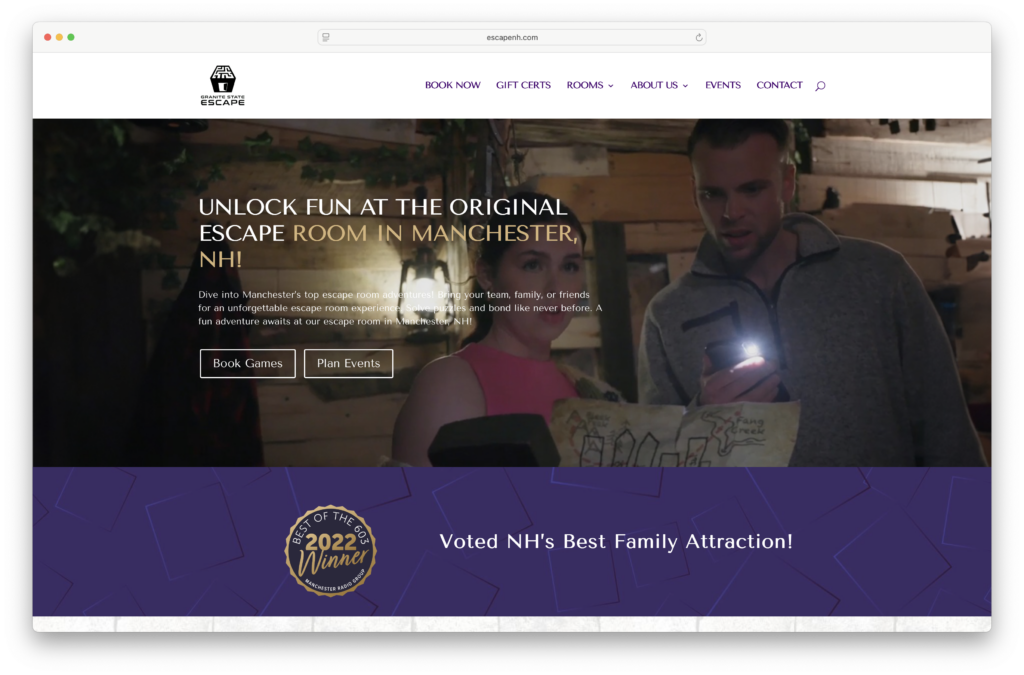Viewport: 1024px width, 675px height.
Task: Open the search magnifier icon
Action: [x=820, y=86]
